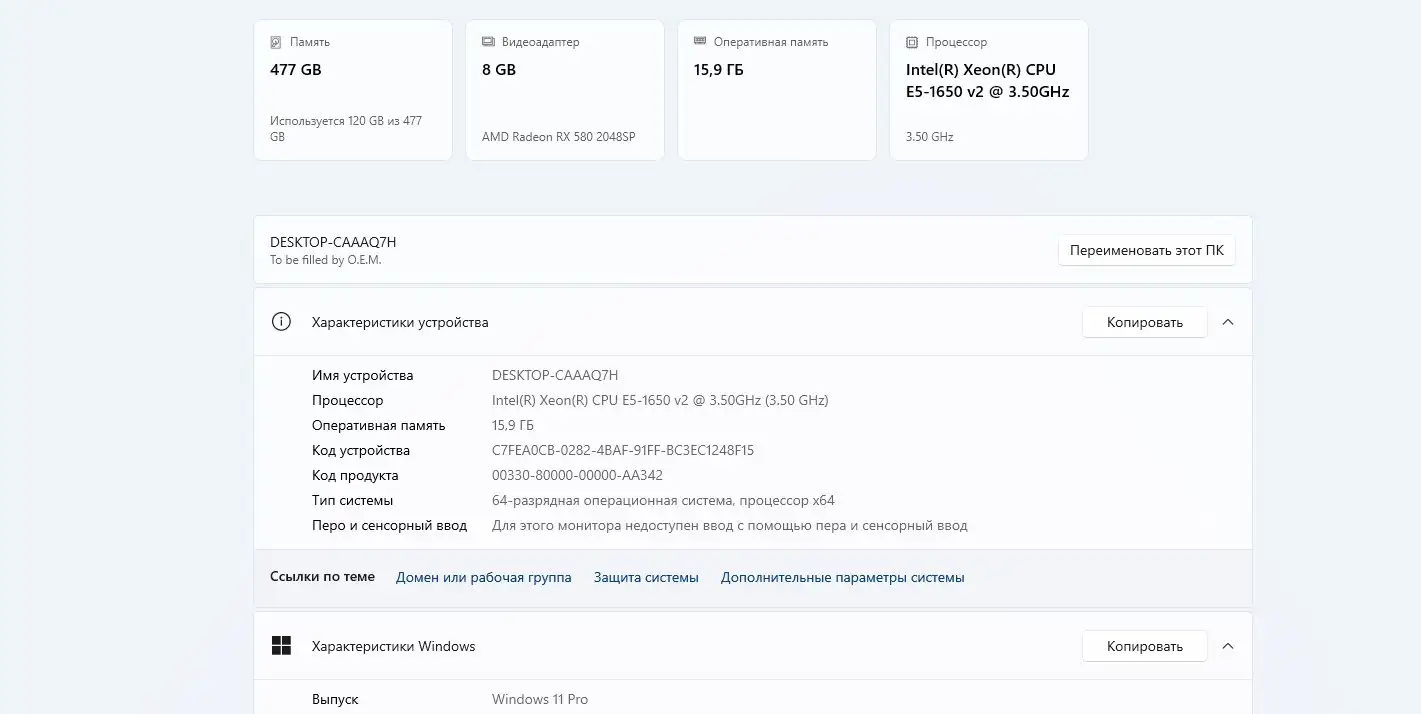The height and width of the screenshot is (714, 1421).
Task: Click the Используется 120 GB из 477 GB text
Action: [346, 128]
